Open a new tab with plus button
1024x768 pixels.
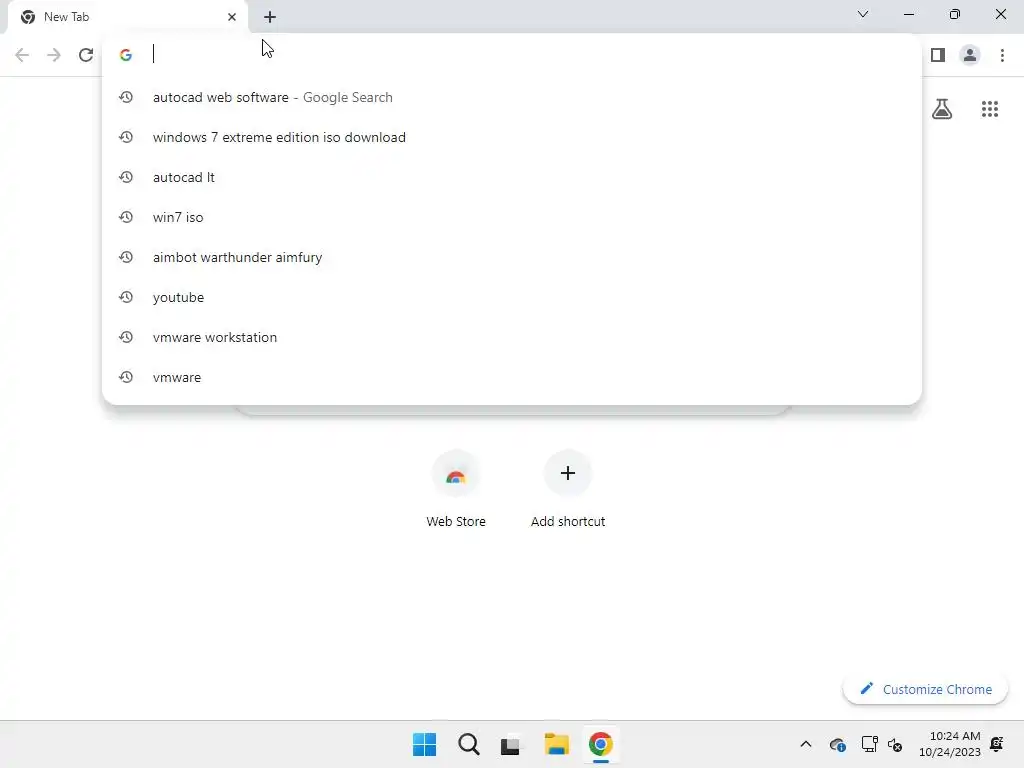tap(270, 17)
